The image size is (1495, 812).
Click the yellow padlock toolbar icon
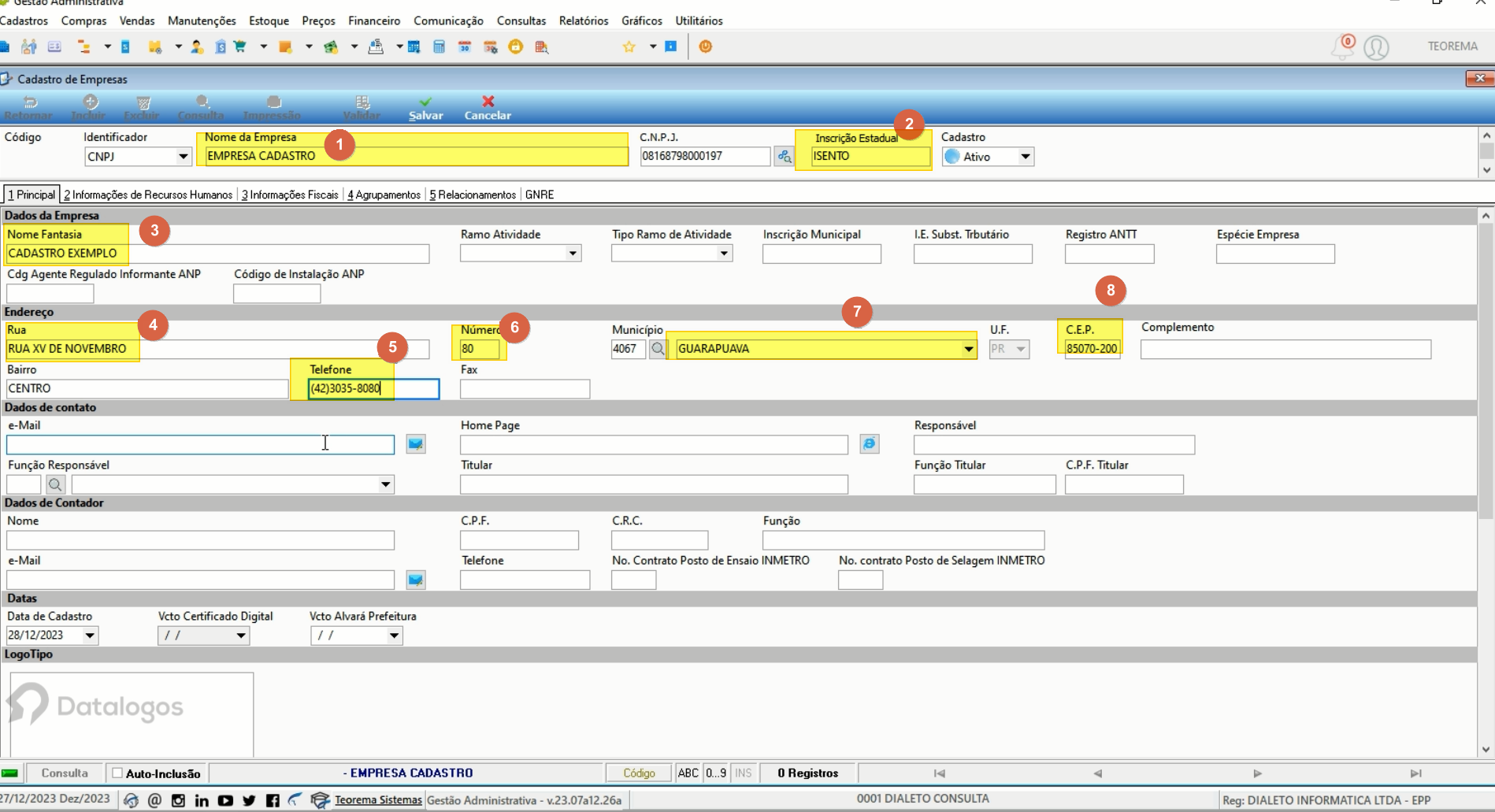pos(515,46)
